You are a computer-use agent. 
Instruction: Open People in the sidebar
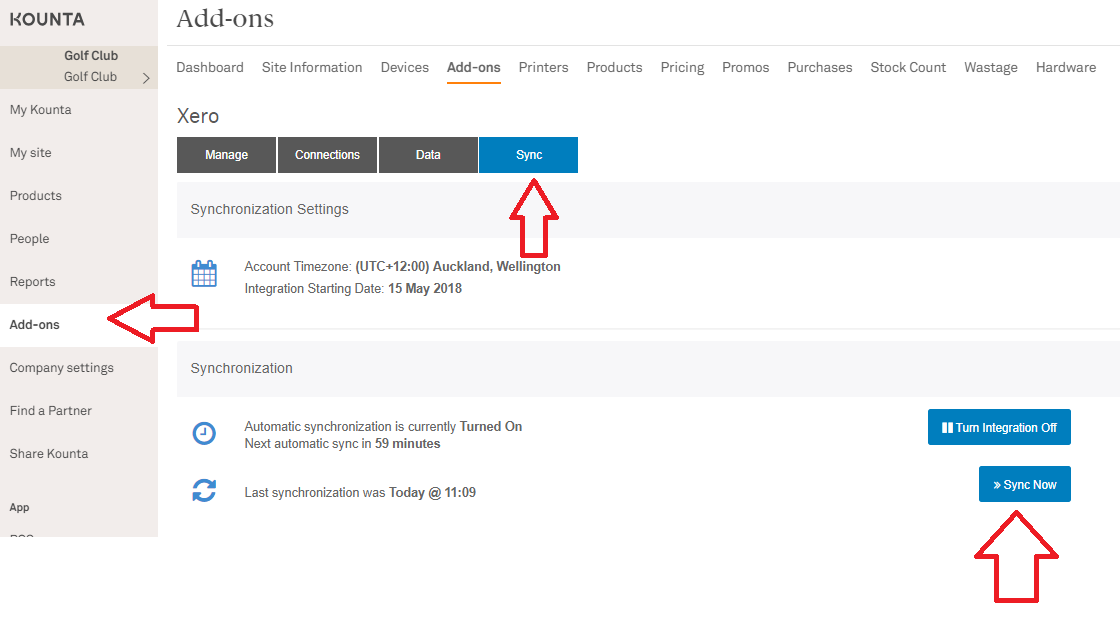(29, 239)
